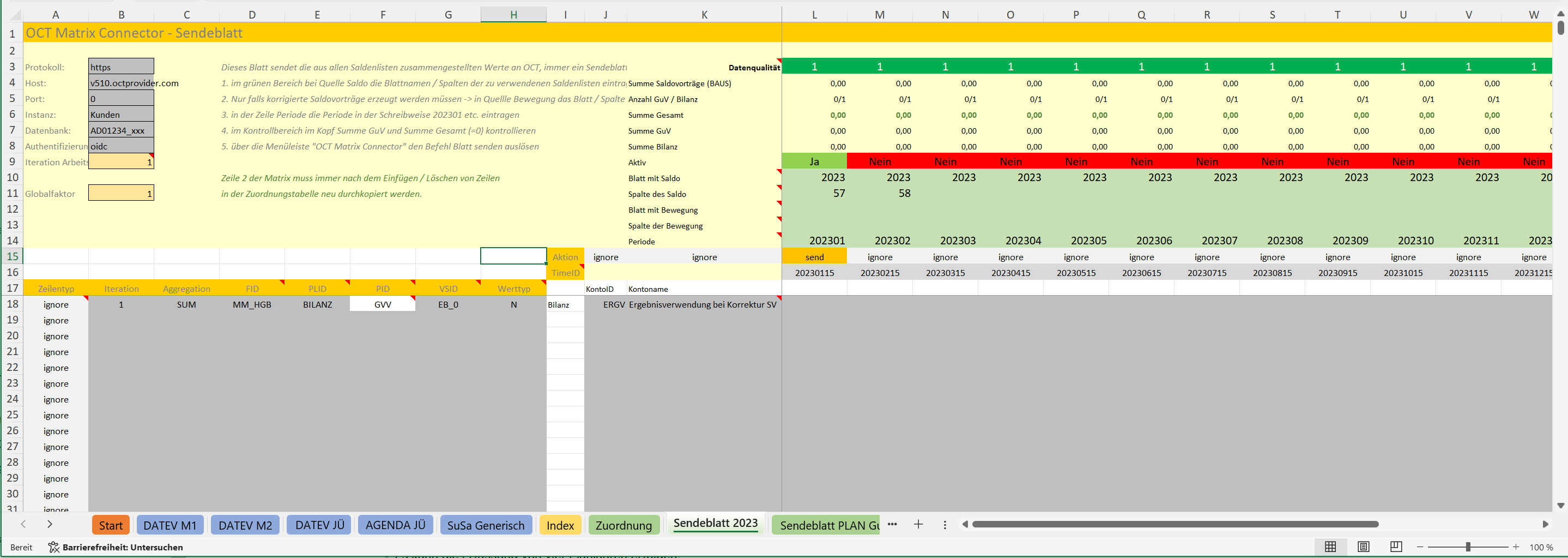Toggle Aktiv status under period 202306
Screen dimensions: 1568x558
[x=1141, y=161]
